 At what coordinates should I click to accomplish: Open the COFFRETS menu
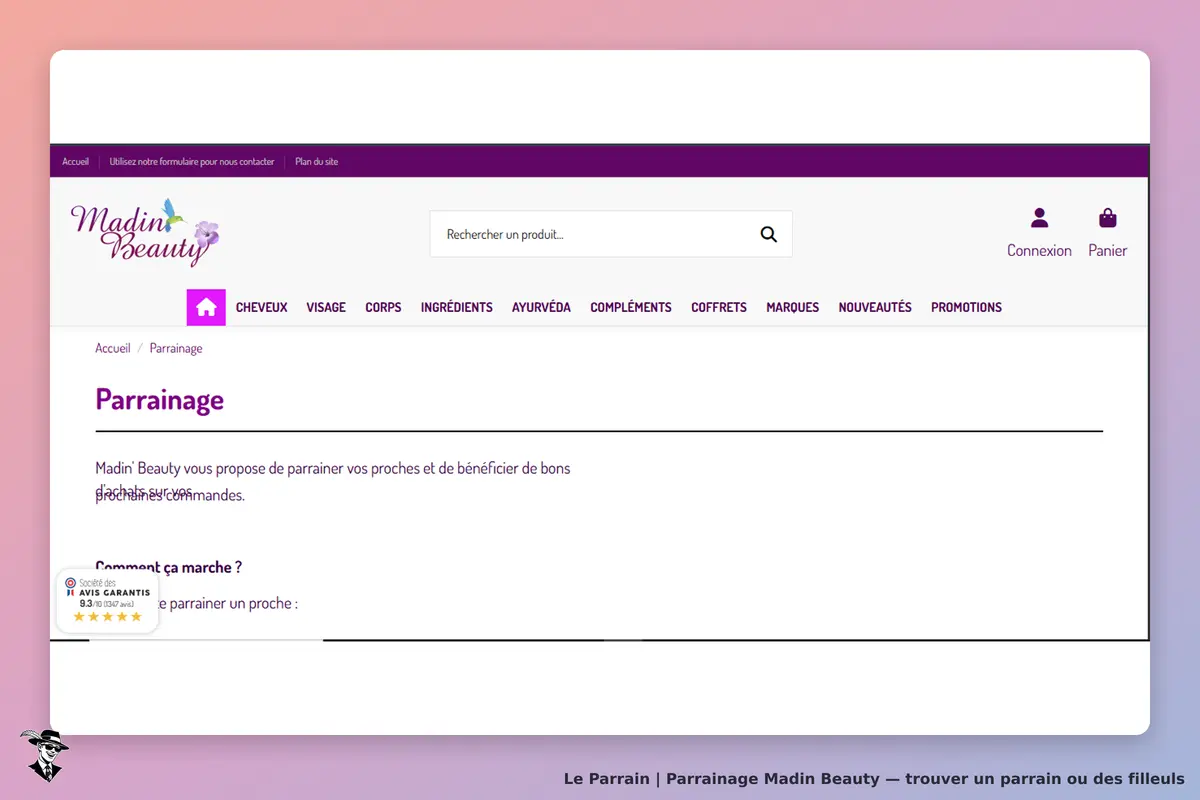(719, 308)
